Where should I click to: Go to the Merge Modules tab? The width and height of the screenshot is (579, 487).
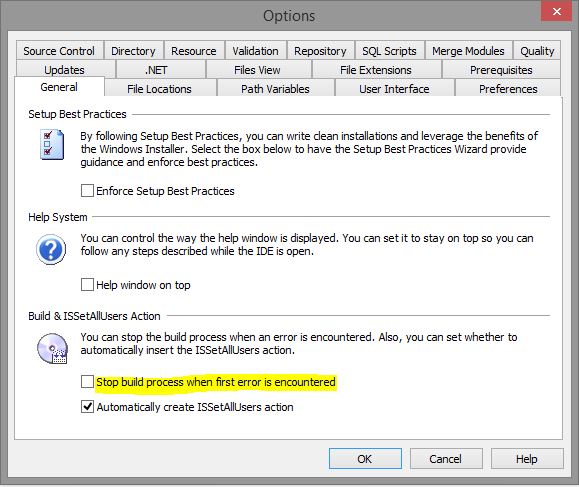[x=468, y=51]
